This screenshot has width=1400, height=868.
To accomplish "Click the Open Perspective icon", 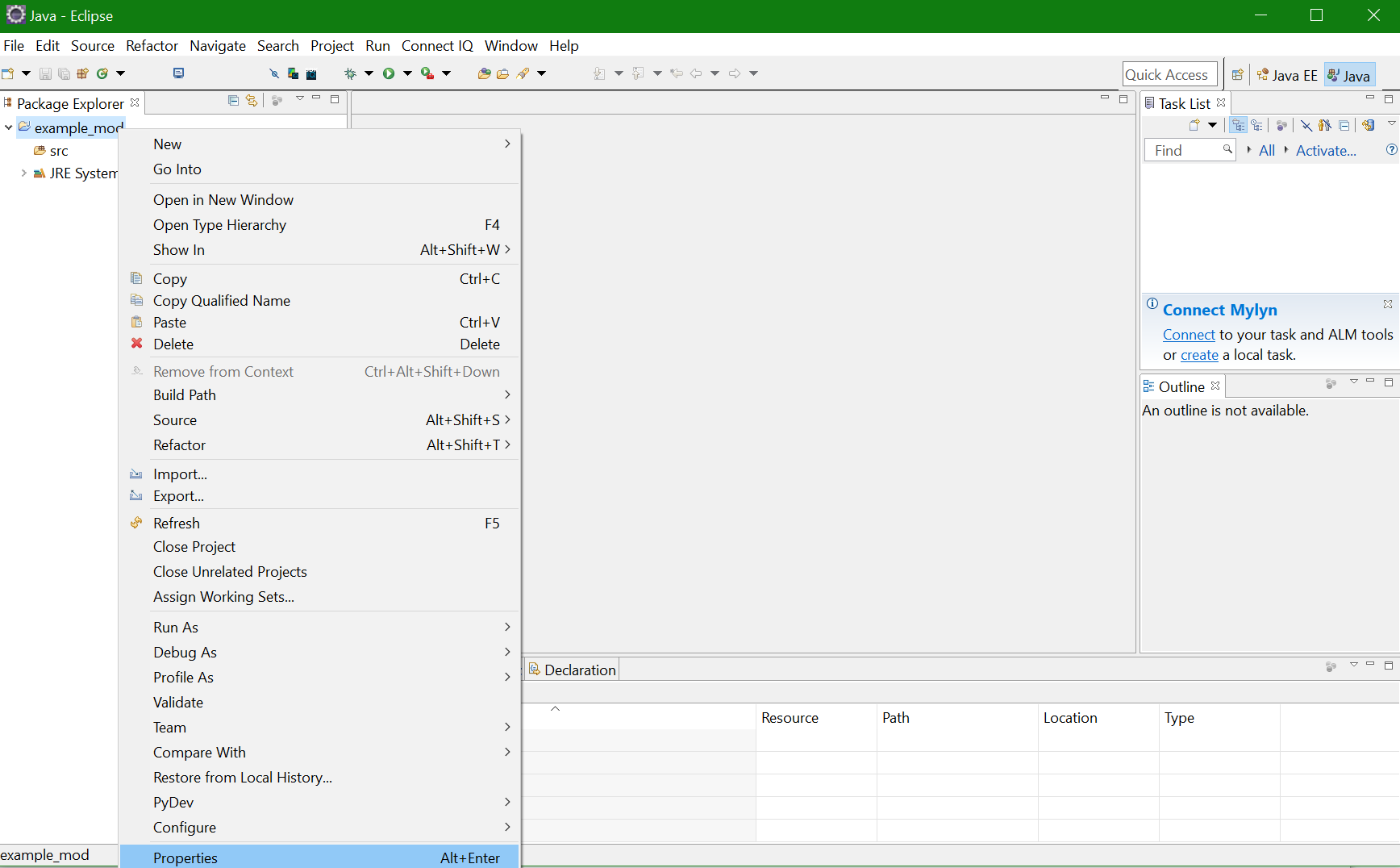I will click(1237, 75).
